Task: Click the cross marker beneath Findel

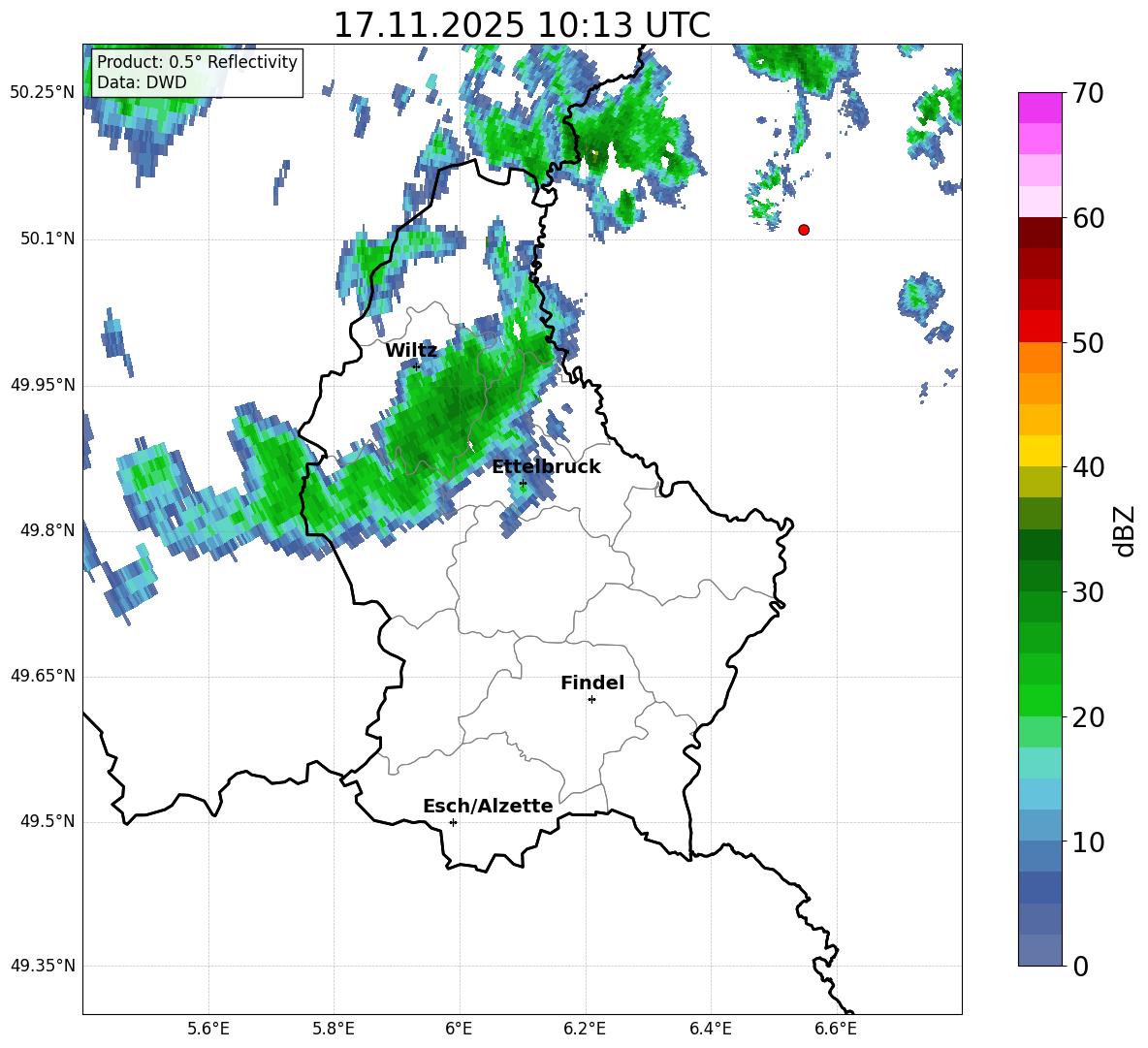Action: pyautogui.click(x=591, y=700)
